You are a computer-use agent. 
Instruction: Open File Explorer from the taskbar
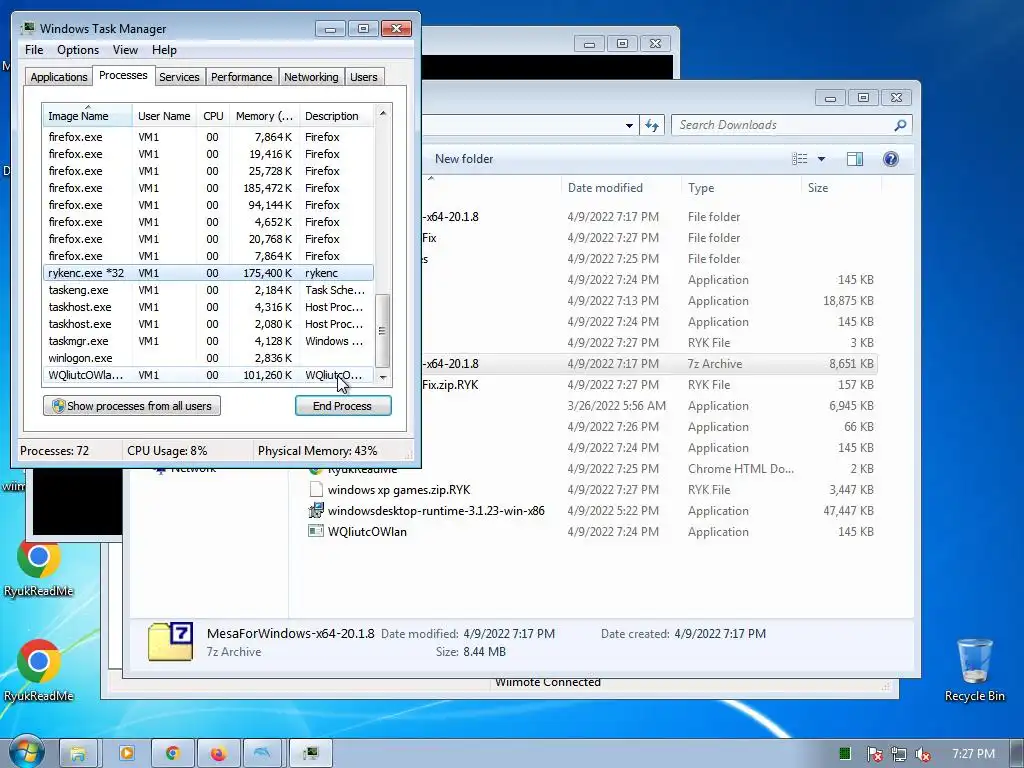78,754
